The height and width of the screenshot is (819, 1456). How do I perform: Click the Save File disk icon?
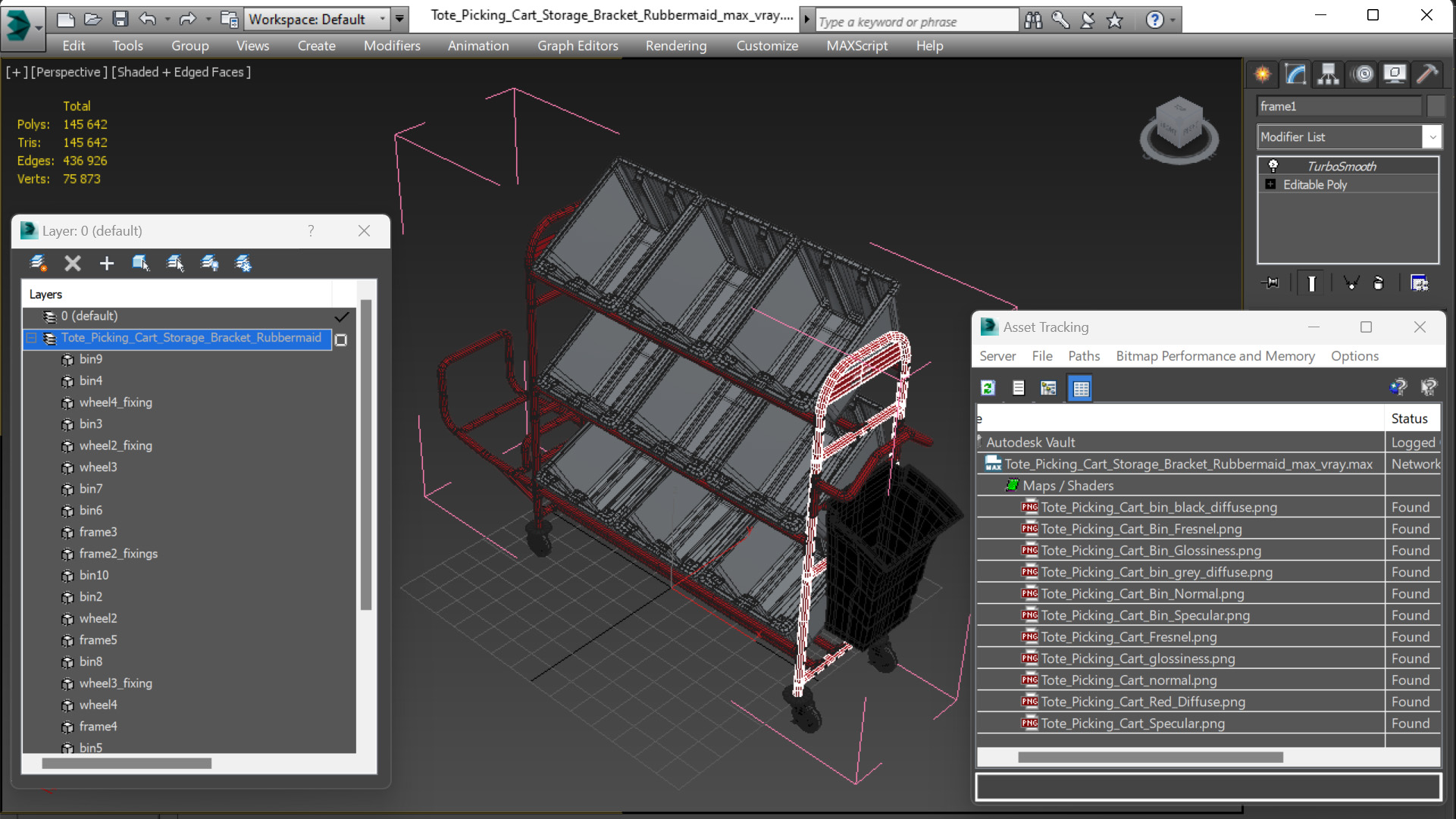[x=120, y=19]
